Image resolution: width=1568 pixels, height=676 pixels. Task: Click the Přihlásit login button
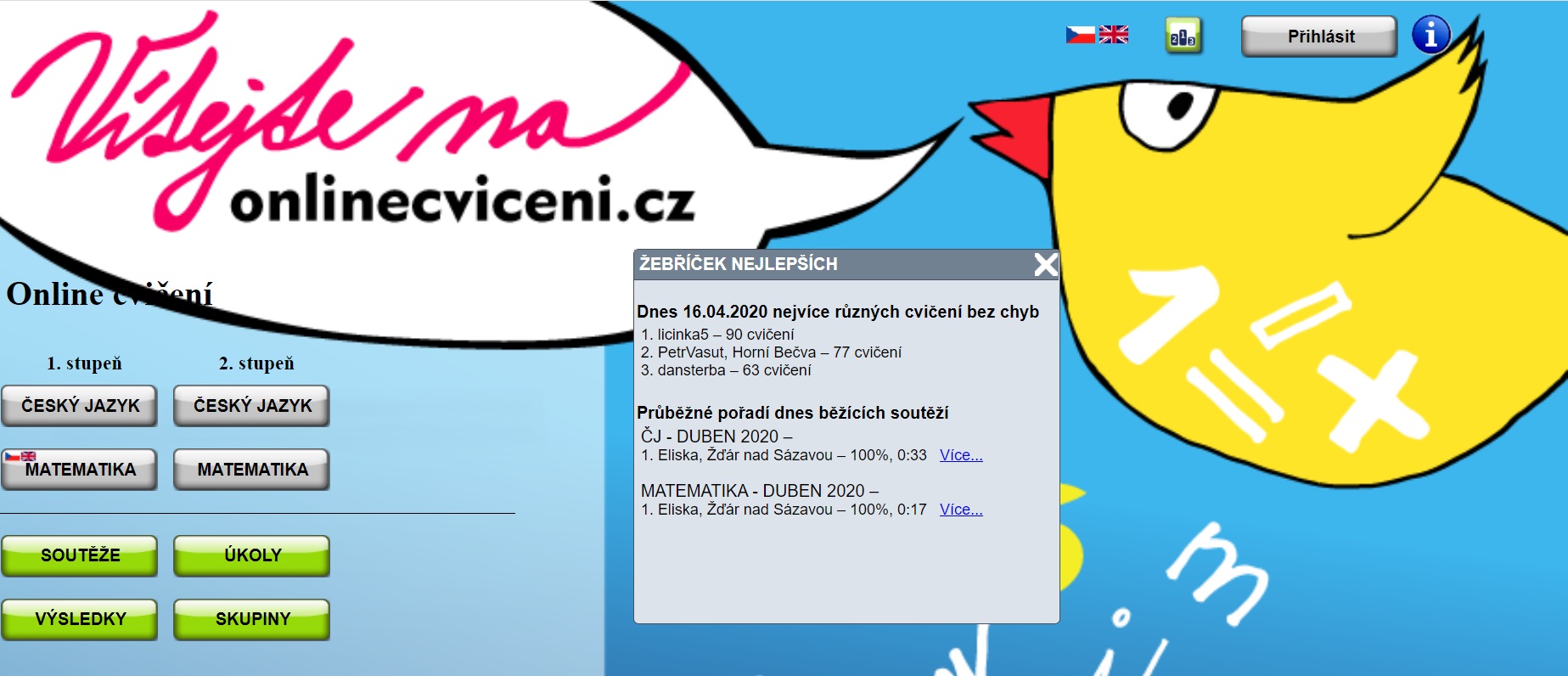(1319, 37)
